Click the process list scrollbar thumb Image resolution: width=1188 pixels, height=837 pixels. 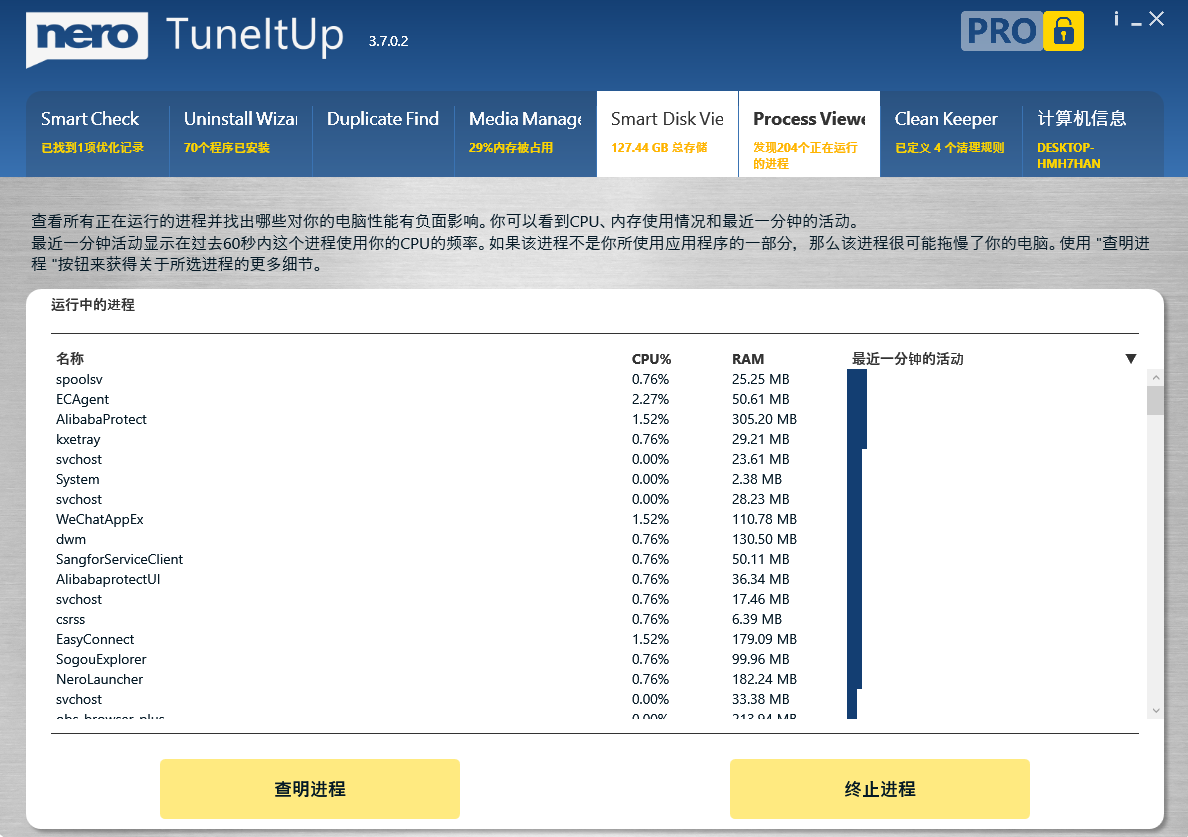click(x=1155, y=400)
